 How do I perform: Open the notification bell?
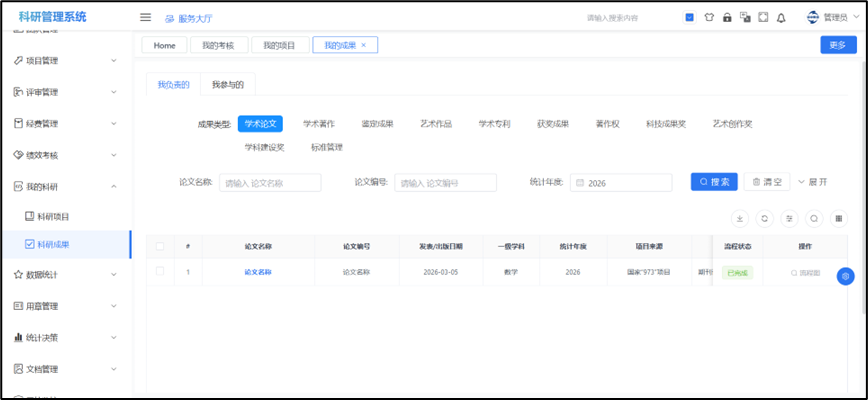781,17
